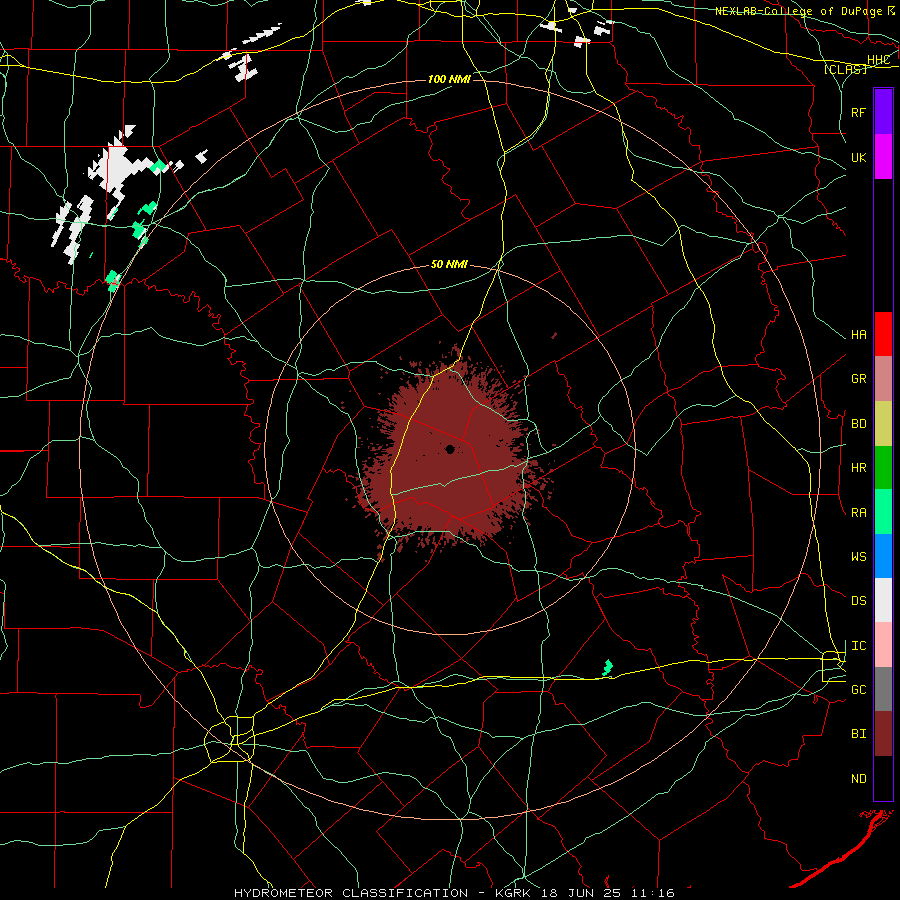
Task: Select the gray GC legend swatch
Action: [x=883, y=689]
